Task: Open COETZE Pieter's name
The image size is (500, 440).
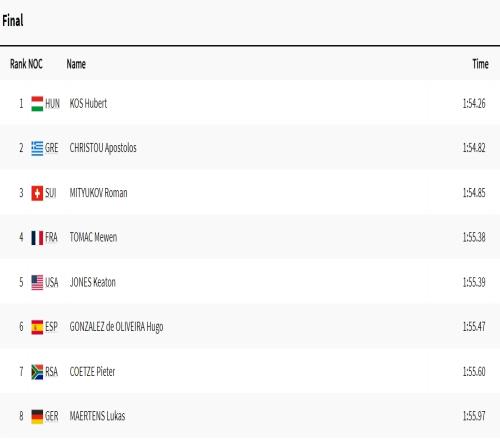Action: (x=92, y=372)
